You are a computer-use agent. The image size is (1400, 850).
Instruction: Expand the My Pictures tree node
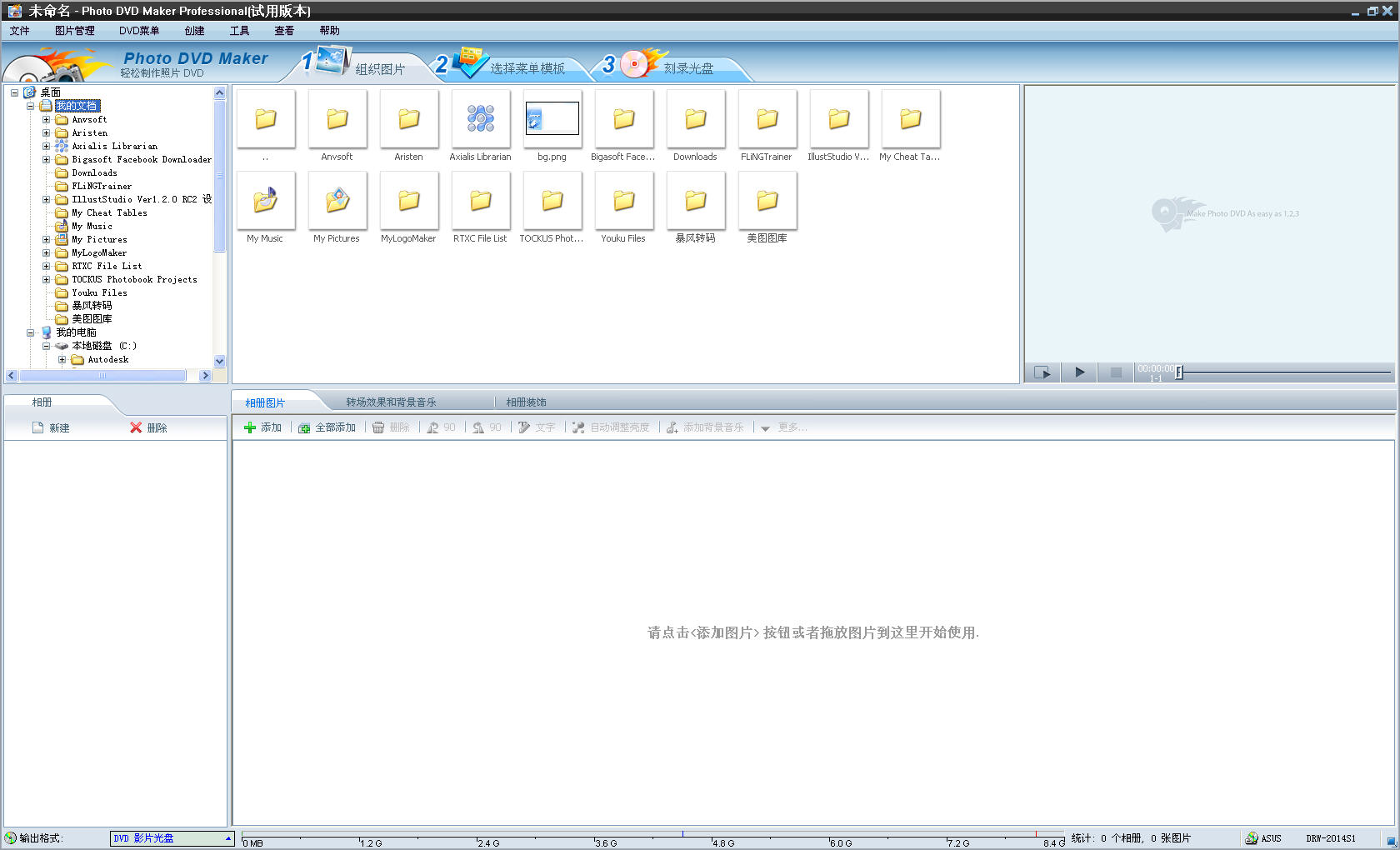[x=47, y=239]
